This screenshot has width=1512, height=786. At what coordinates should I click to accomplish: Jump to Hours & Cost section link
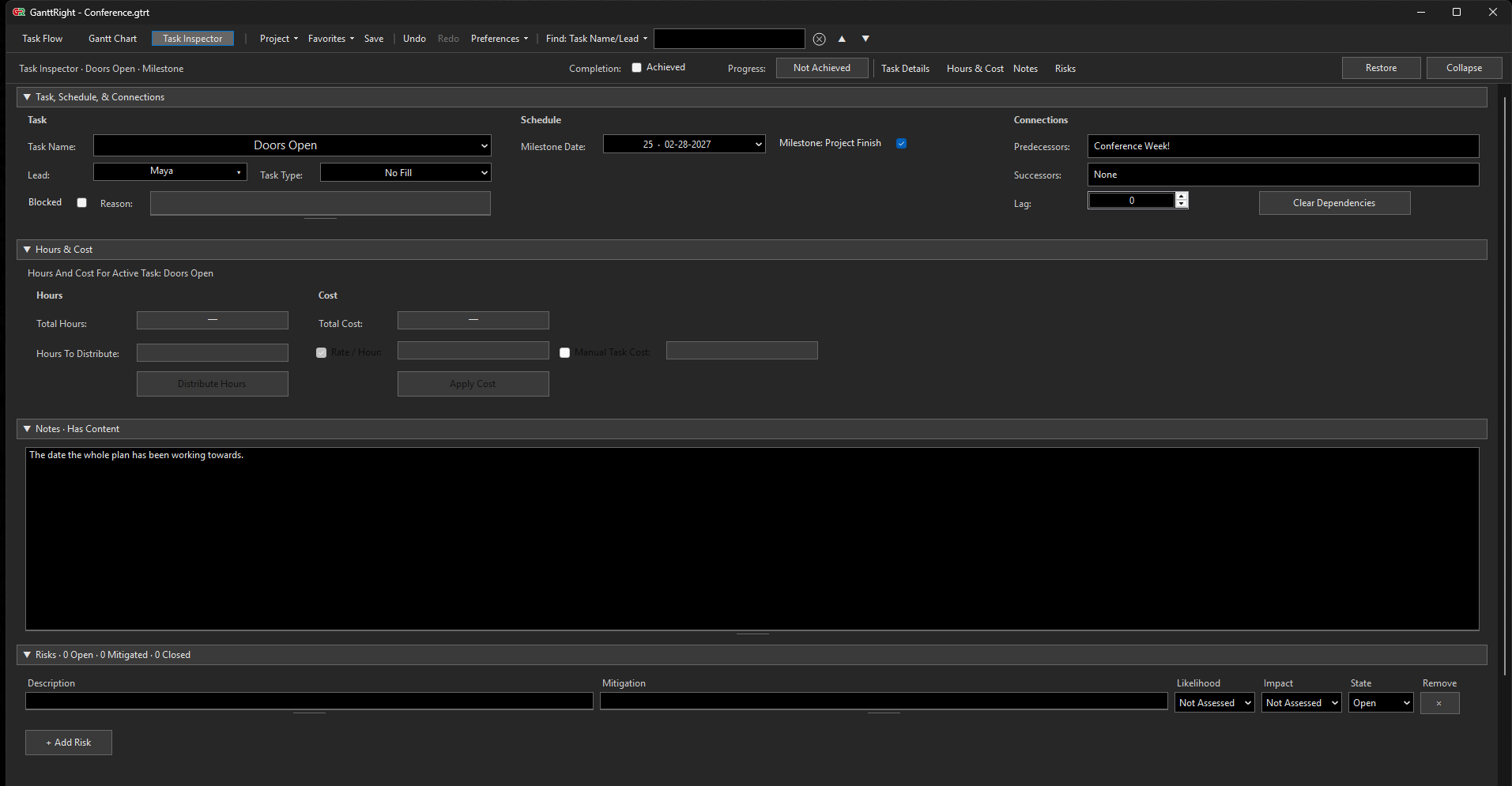(x=975, y=69)
